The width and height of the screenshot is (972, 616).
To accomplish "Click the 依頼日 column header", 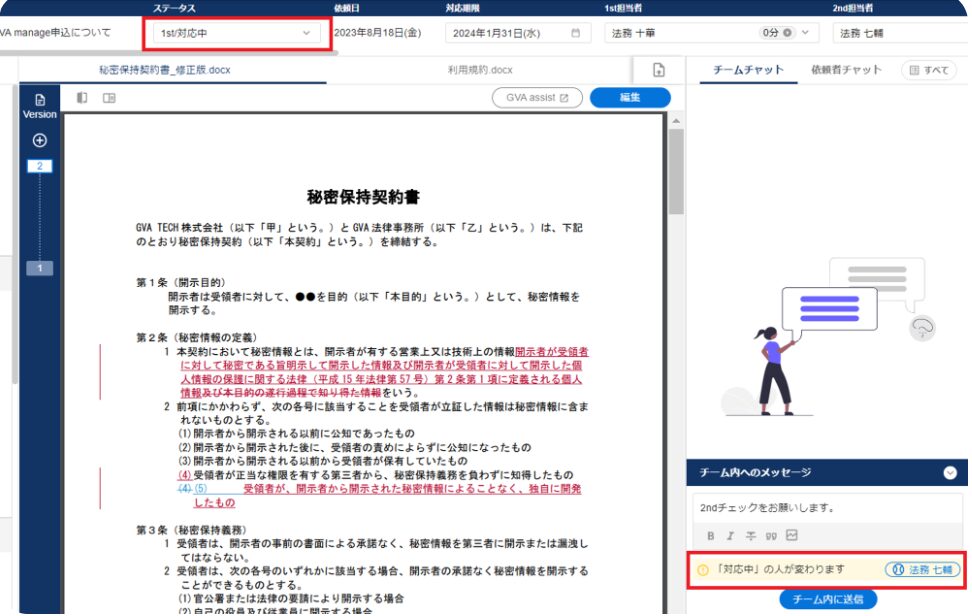I will [x=347, y=8].
